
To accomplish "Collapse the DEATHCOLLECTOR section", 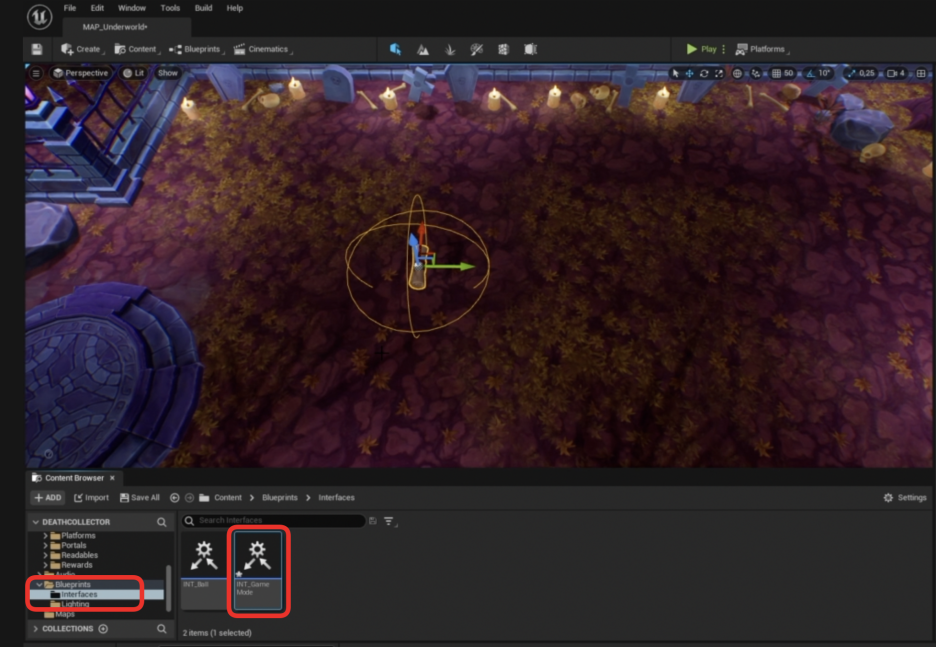I will click(x=35, y=522).
